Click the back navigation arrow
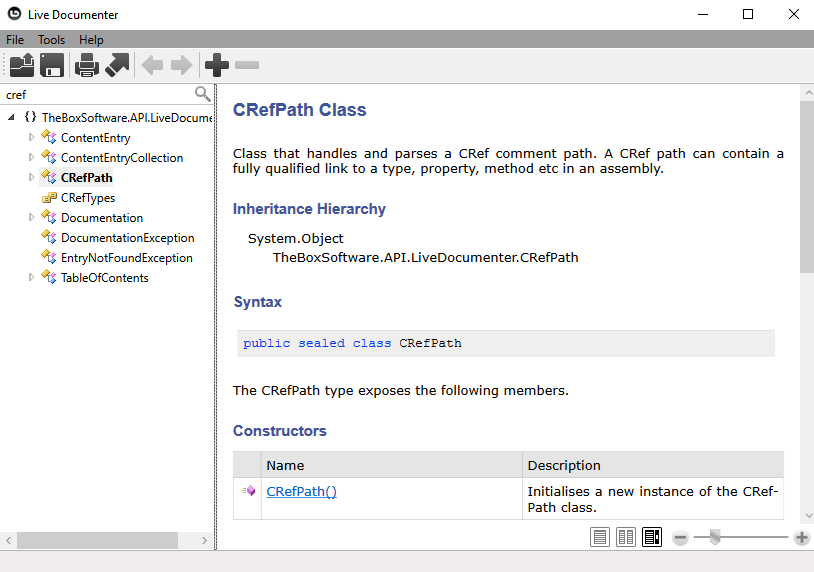814x572 pixels. tap(152, 65)
